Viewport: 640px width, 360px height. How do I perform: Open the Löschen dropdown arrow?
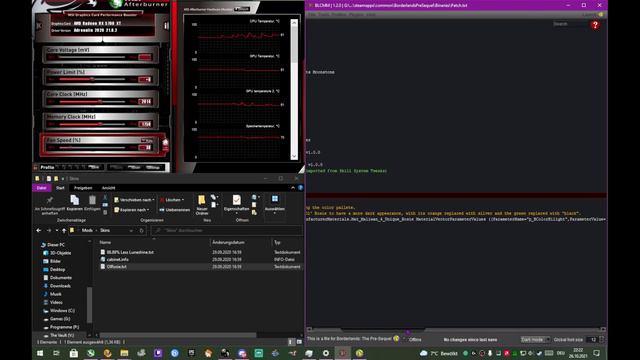[x=183, y=200]
